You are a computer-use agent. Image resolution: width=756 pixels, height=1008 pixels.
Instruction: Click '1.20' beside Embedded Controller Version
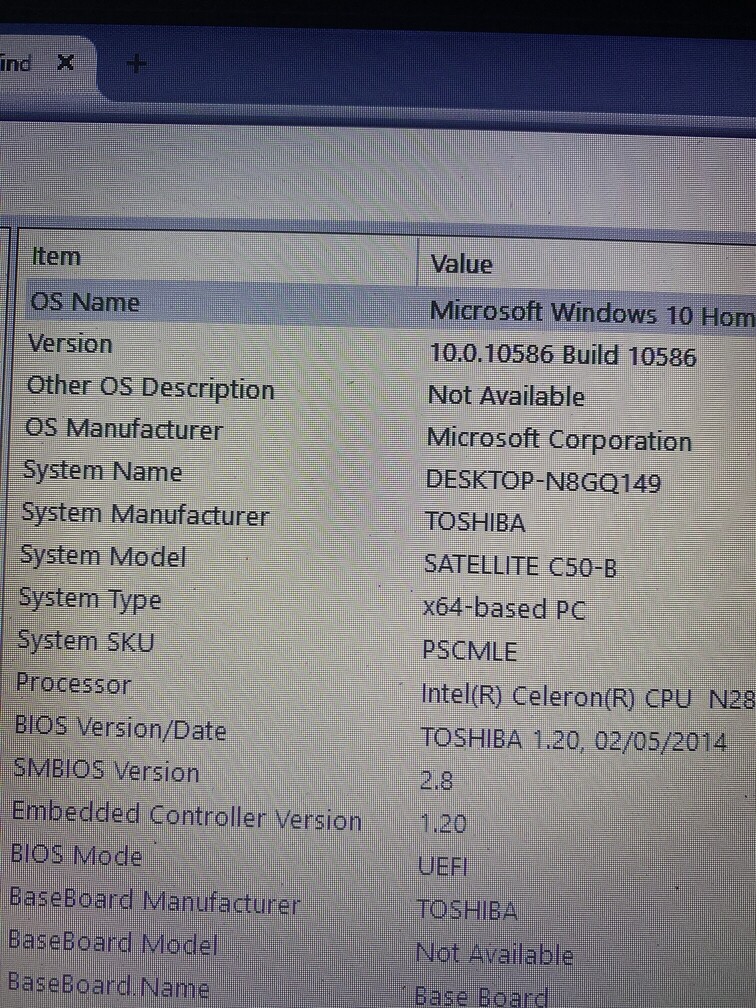442,824
